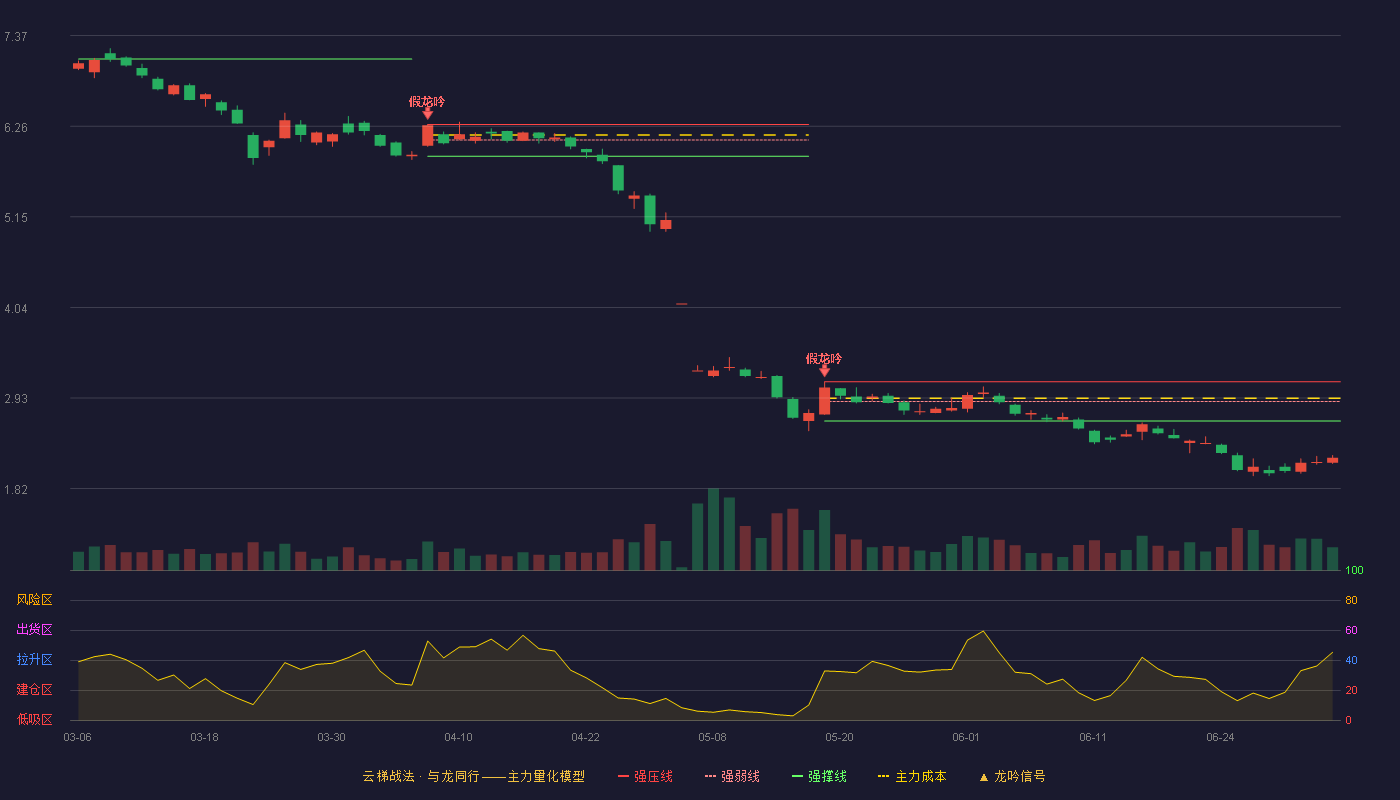Click the 06-24 date label

click(x=1220, y=737)
